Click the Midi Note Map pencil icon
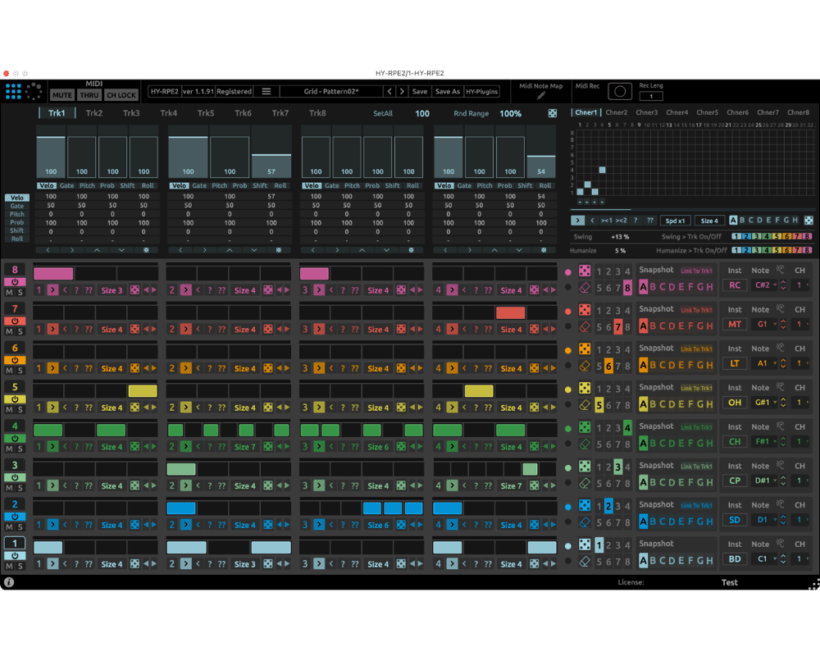This screenshot has height=656, width=820. (541, 96)
